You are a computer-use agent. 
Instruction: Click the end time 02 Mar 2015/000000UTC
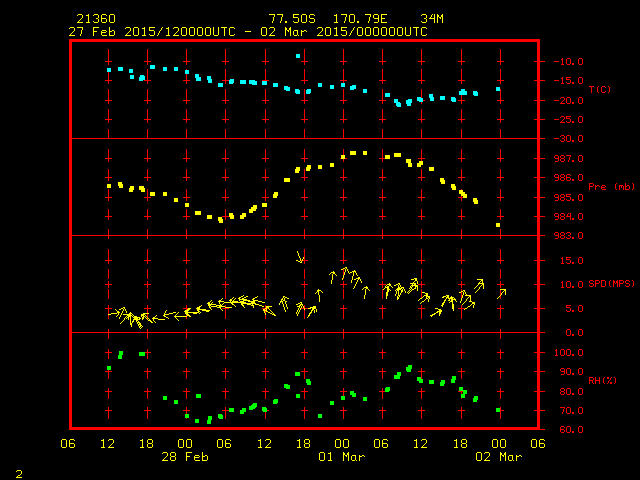tap(344, 32)
